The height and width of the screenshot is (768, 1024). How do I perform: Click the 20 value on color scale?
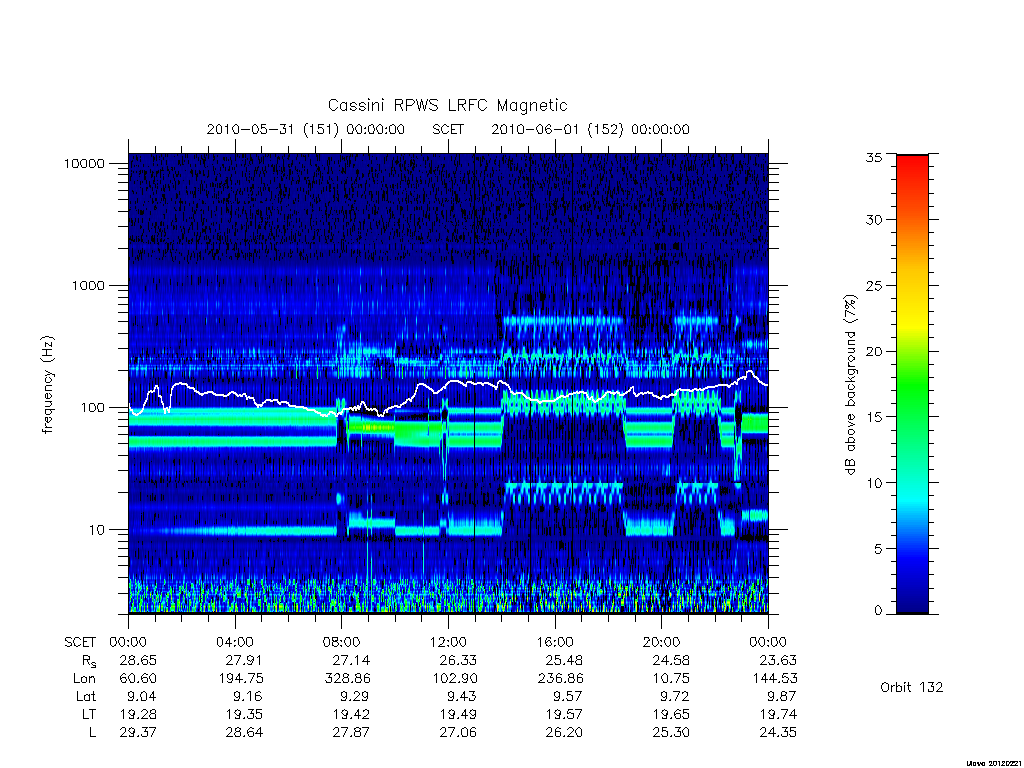[873, 351]
